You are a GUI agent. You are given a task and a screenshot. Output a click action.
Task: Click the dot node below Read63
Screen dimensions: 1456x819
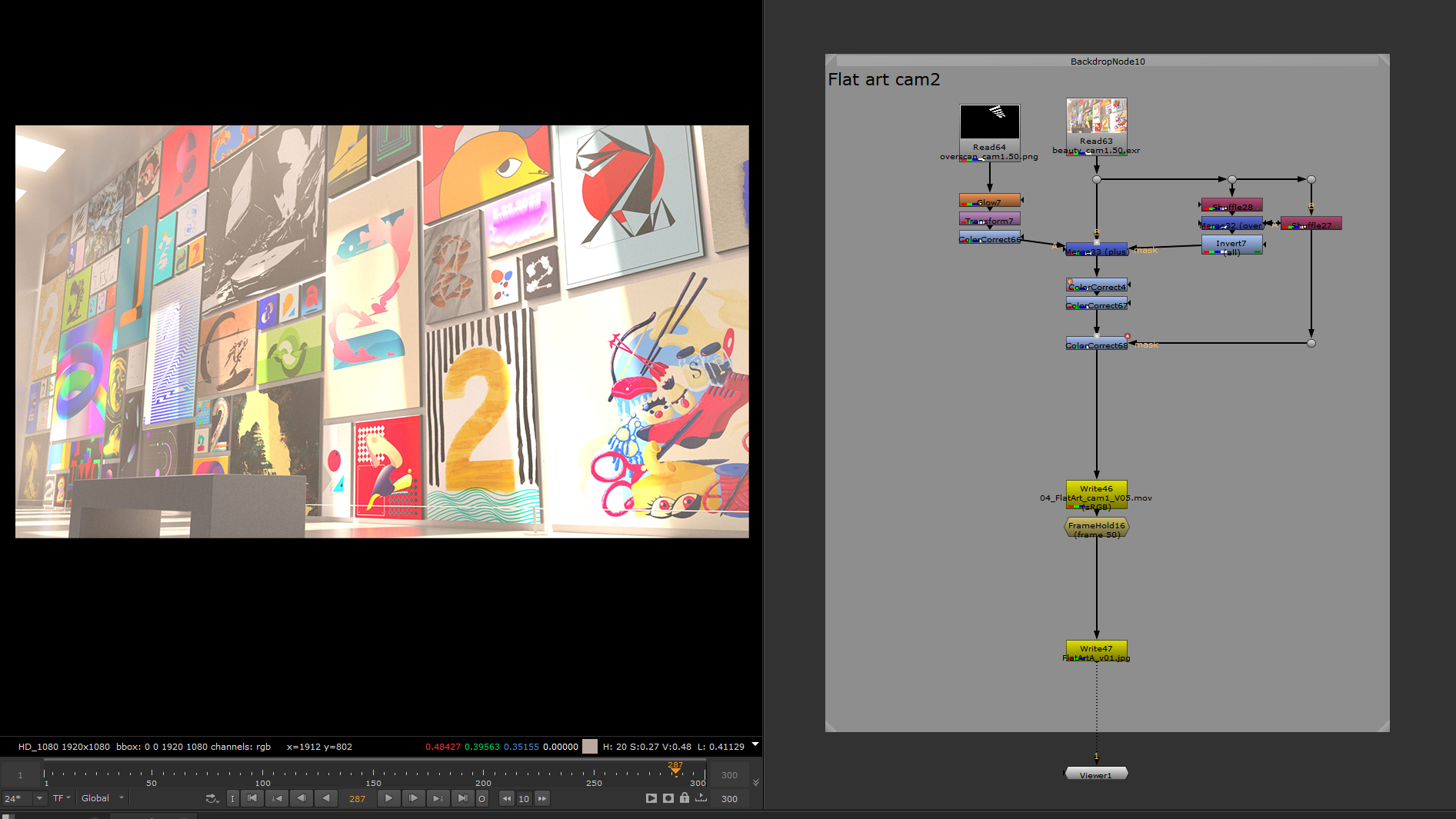1097,179
